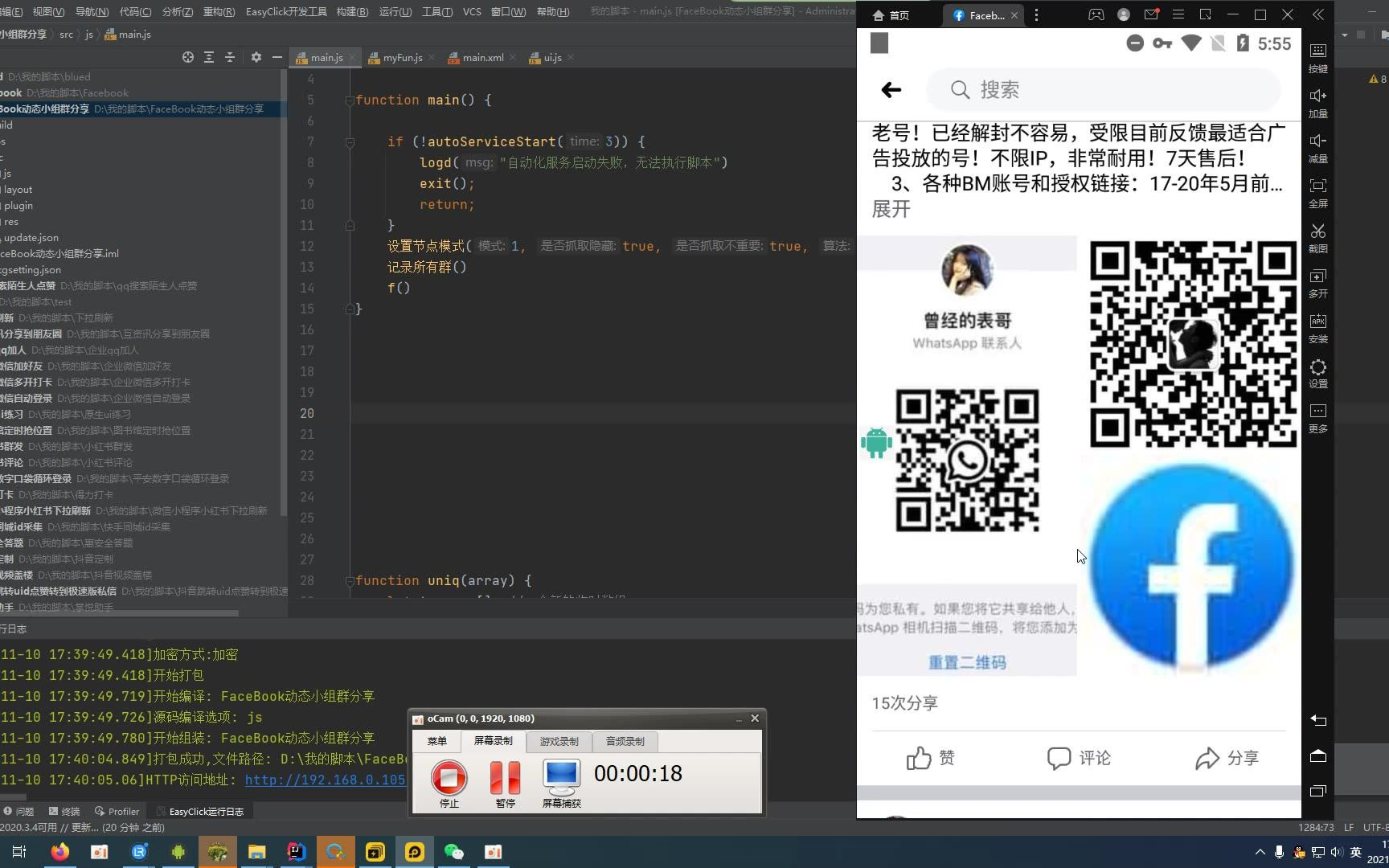Like the post with 赞 button
Viewport: 1389px width, 868px height.
click(x=931, y=758)
